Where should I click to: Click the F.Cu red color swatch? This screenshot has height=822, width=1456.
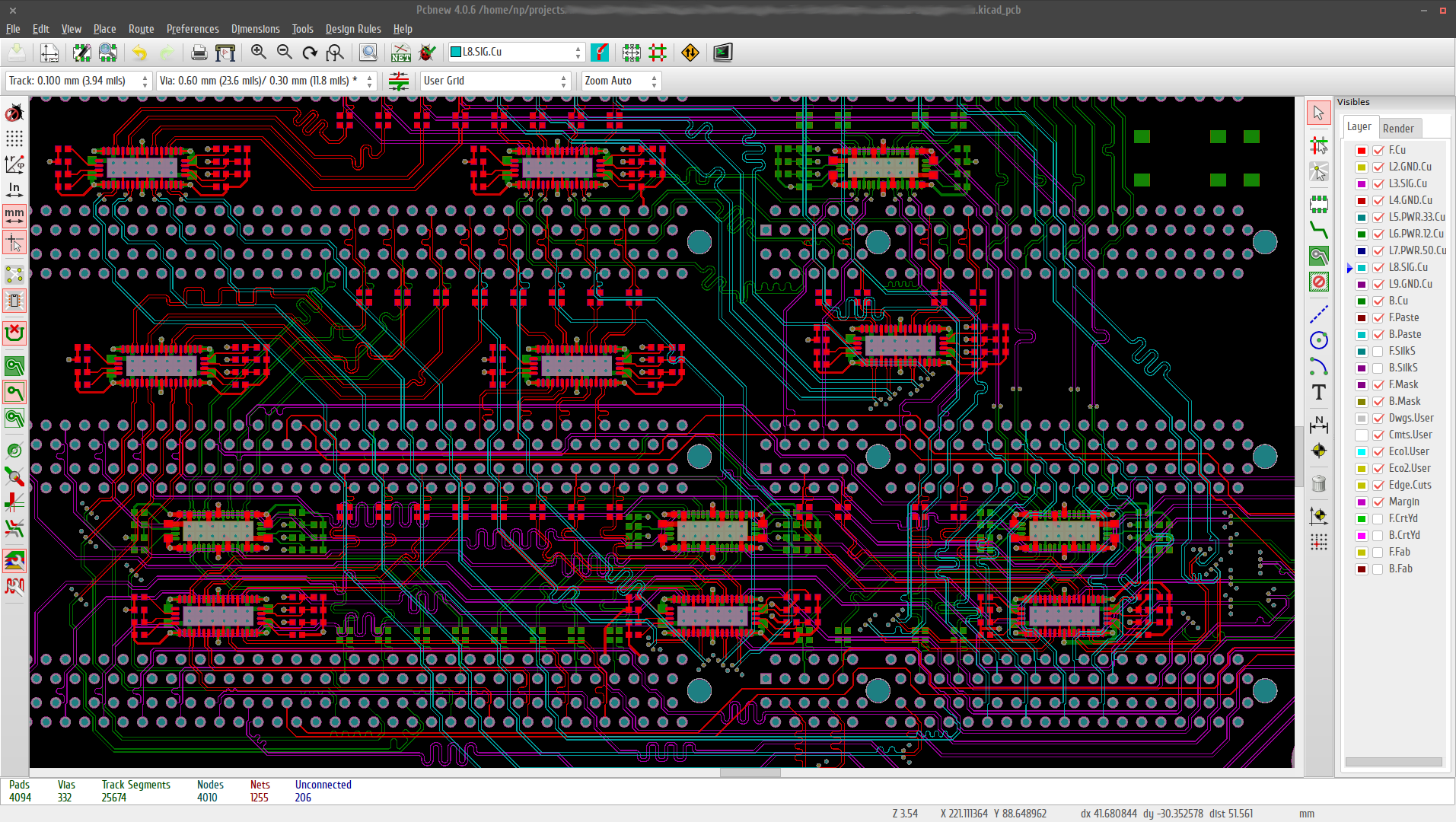(x=1362, y=151)
